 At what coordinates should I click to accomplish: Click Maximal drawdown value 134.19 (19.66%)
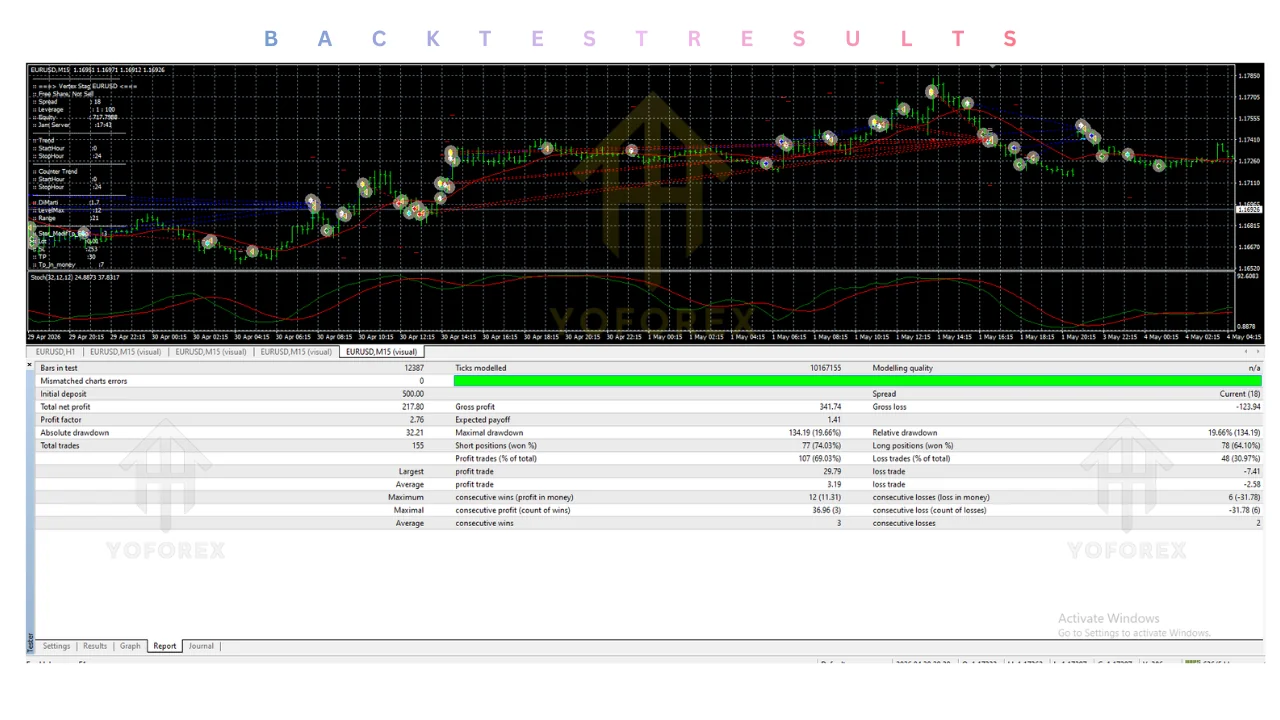point(815,433)
